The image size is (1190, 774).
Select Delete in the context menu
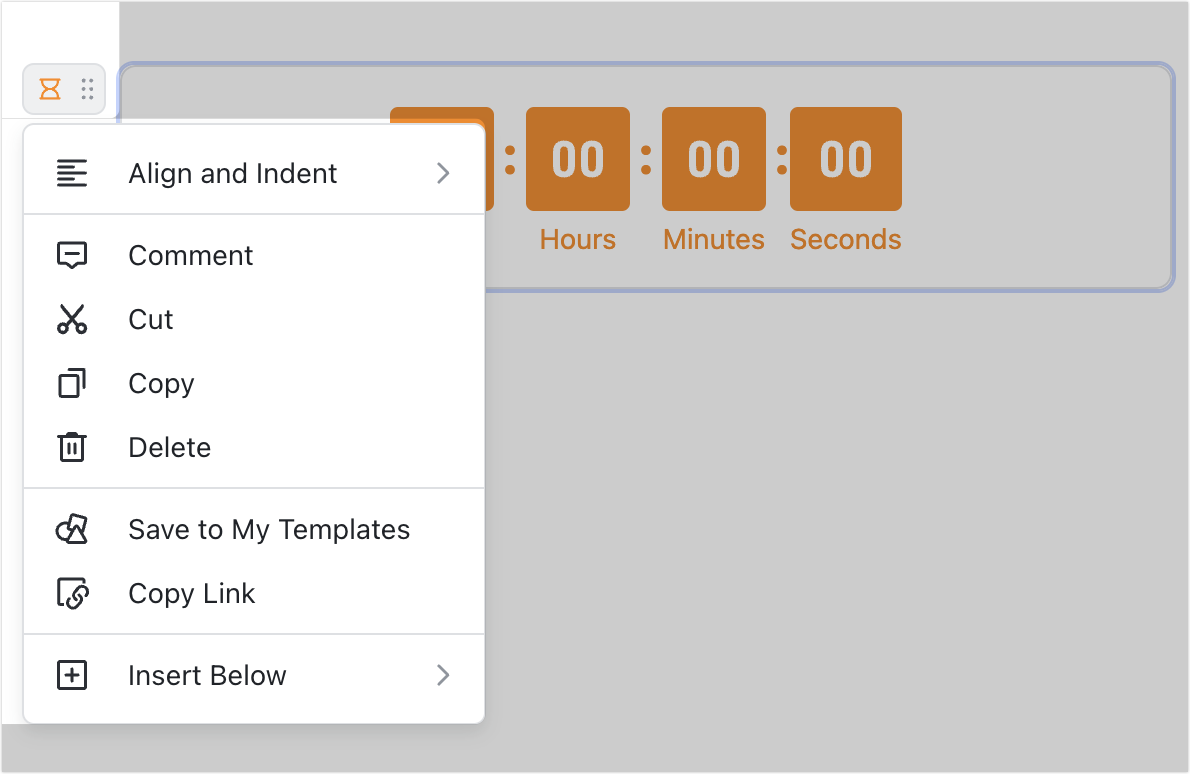[x=169, y=447]
